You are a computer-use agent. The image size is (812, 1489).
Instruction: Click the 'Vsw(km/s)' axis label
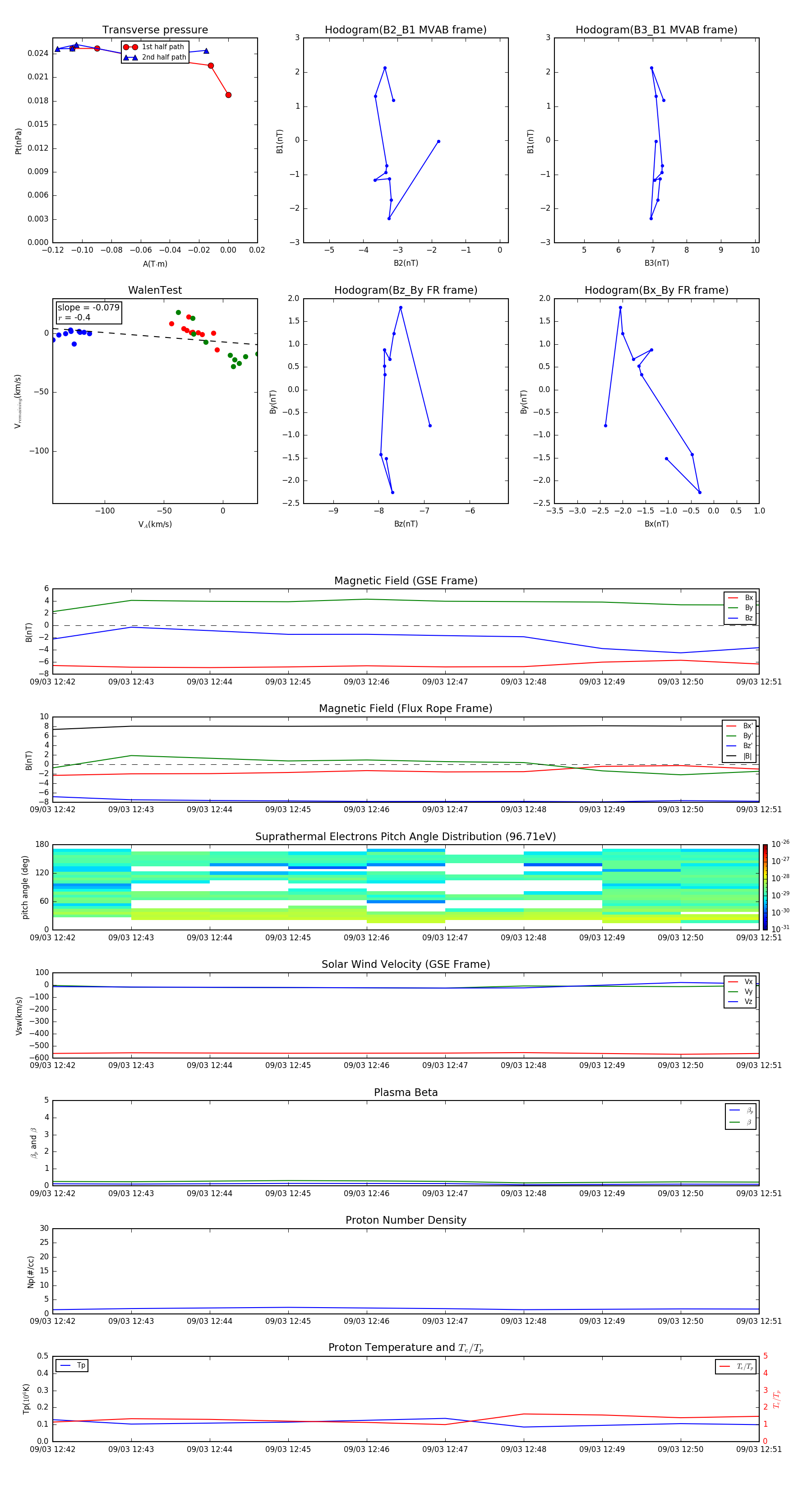pyautogui.click(x=18, y=1016)
